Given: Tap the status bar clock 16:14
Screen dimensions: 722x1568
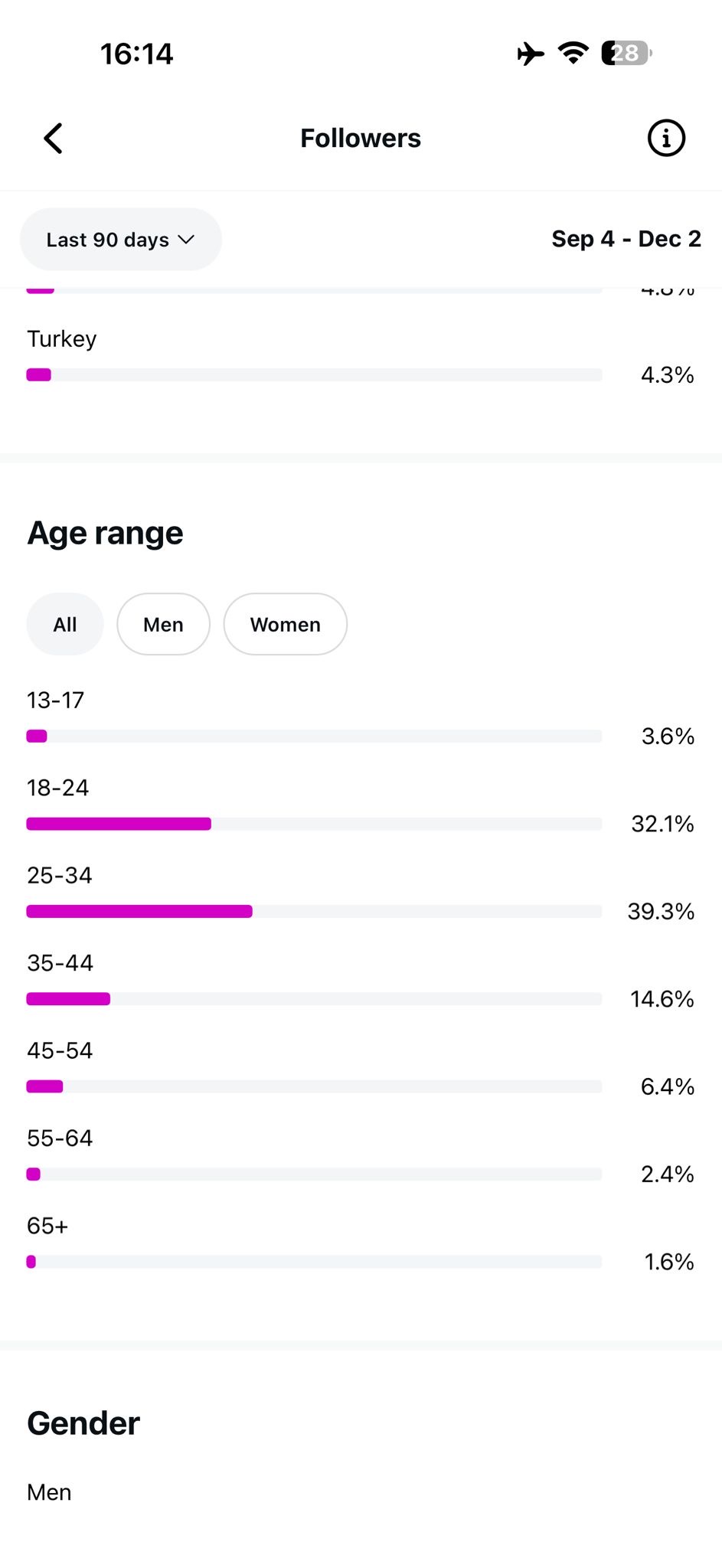Looking at the screenshot, I should coord(136,54).
